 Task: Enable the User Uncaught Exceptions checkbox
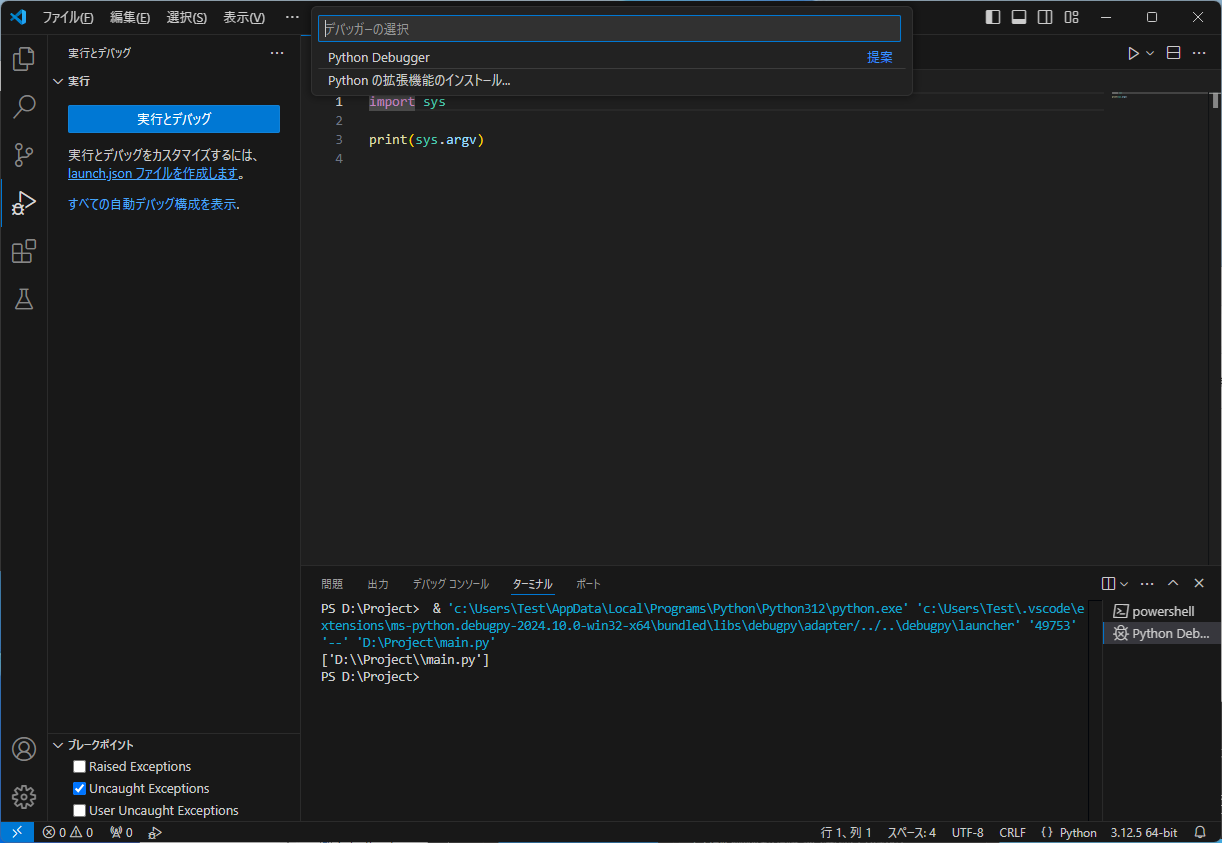tap(79, 810)
